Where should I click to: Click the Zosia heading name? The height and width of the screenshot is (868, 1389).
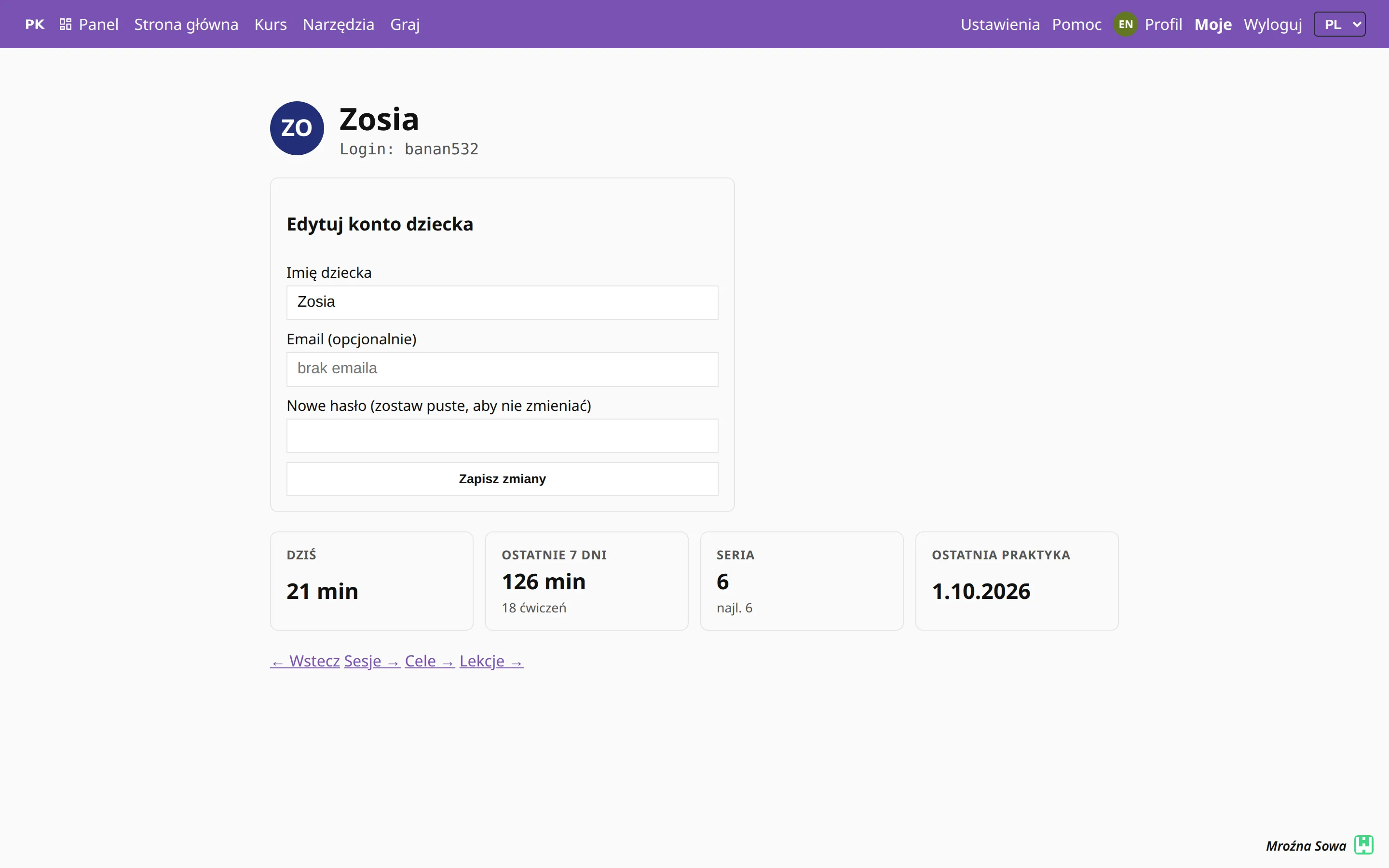379,120
